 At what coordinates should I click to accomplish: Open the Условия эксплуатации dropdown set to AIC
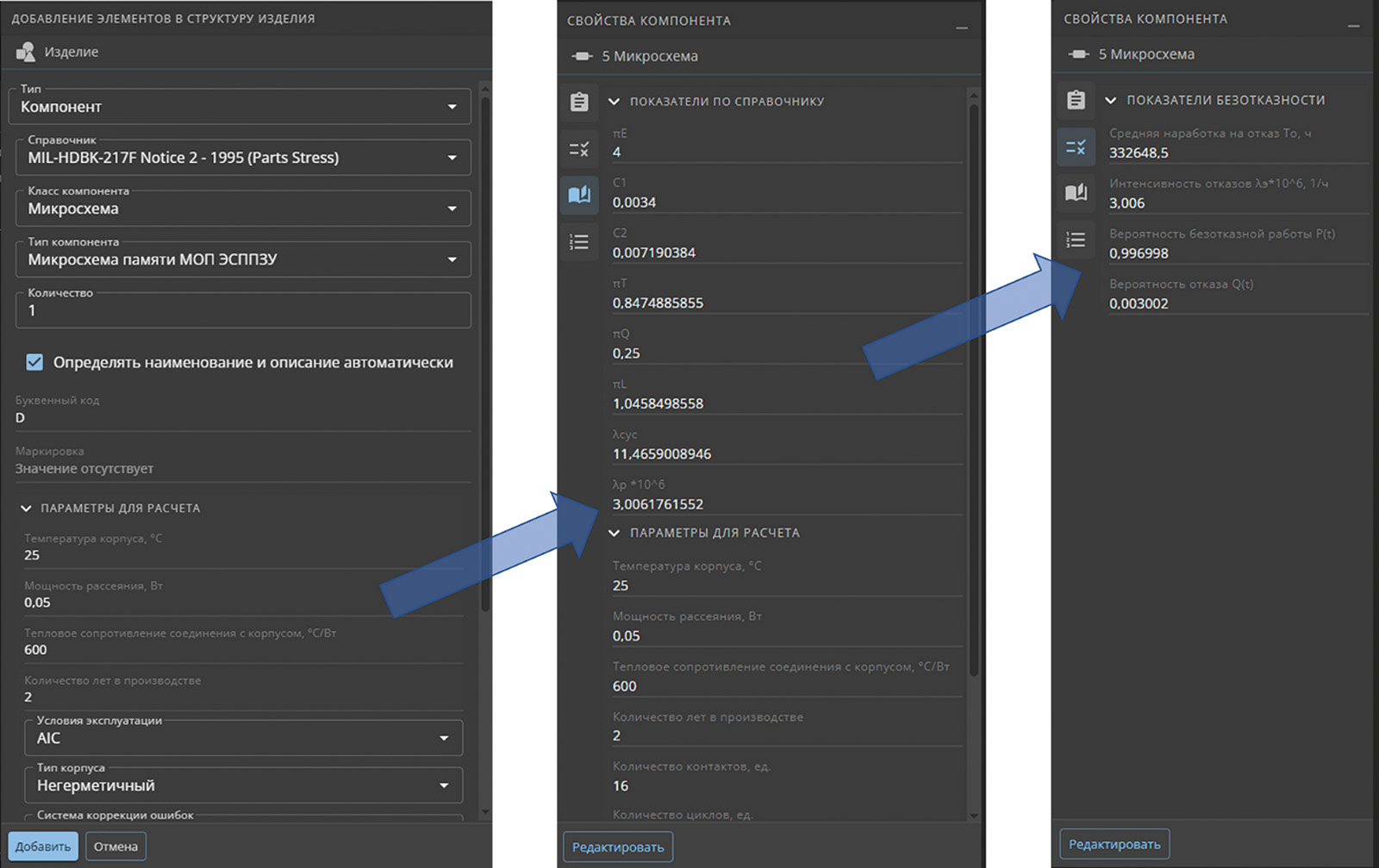point(243,738)
